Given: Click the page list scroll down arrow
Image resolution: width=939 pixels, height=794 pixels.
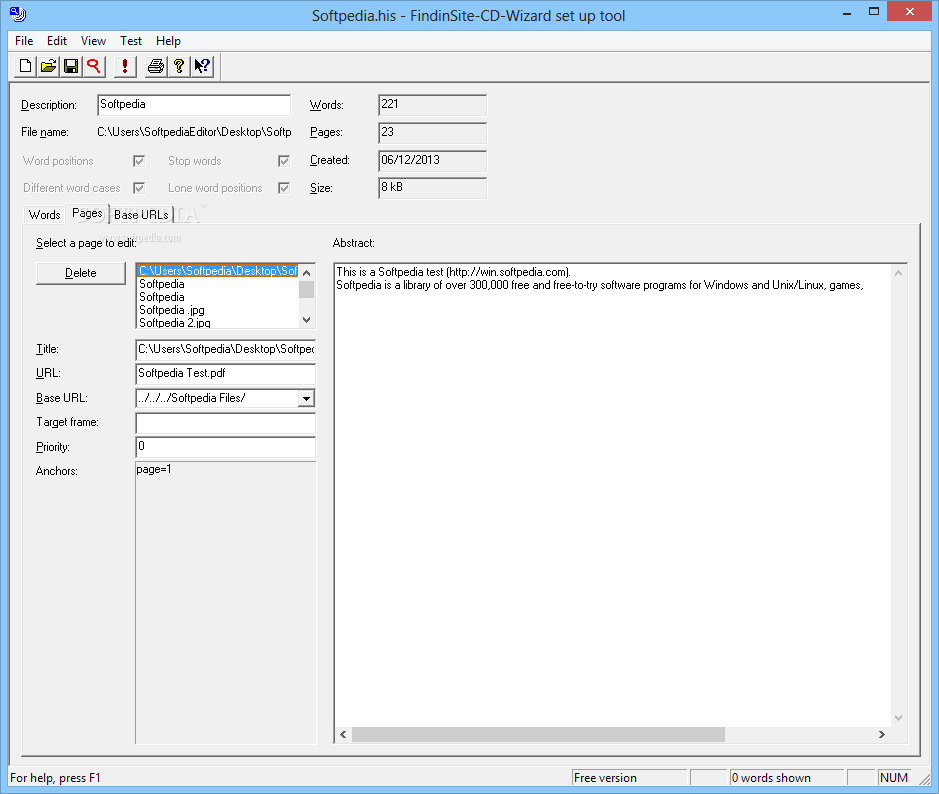Looking at the screenshot, I should (307, 320).
